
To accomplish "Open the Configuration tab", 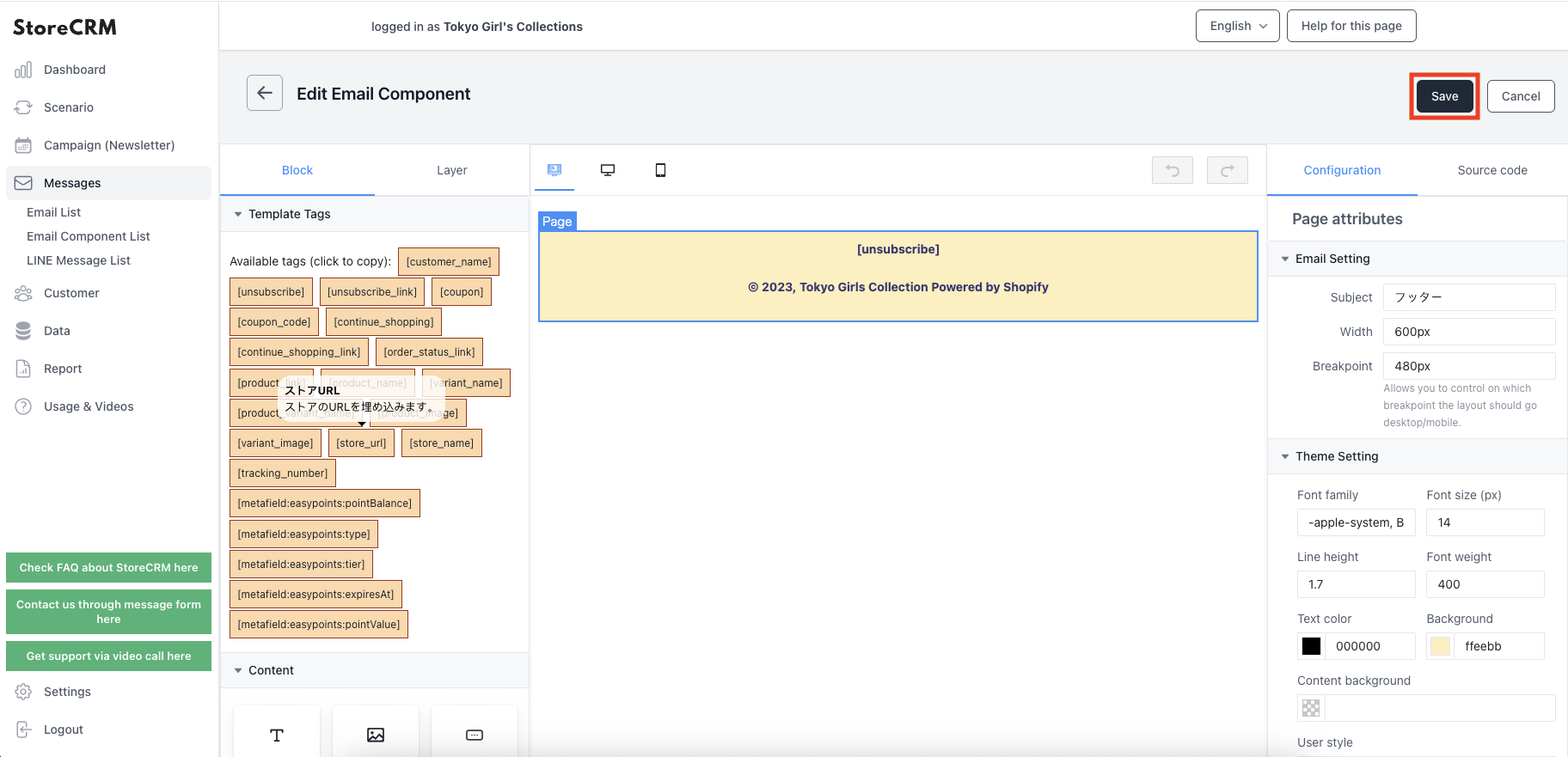I will click(1342, 170).
